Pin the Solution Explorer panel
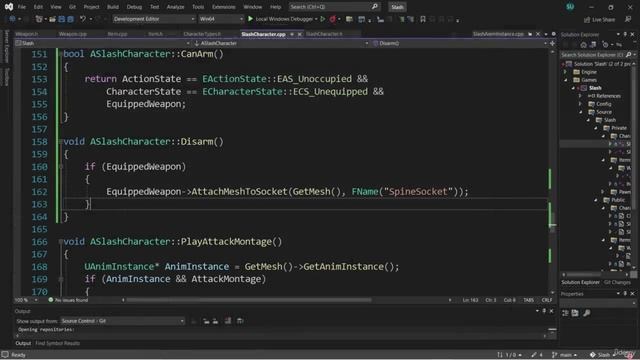 [x=625, y=34]
